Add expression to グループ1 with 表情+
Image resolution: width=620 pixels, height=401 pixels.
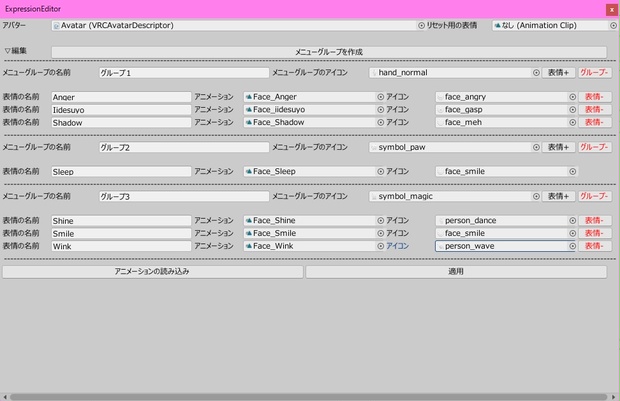pos(558,73)
